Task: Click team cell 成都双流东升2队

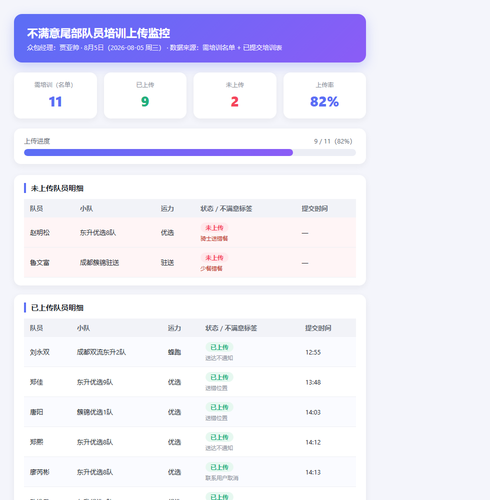Action: pyautogui.click(x=101, y=352)
